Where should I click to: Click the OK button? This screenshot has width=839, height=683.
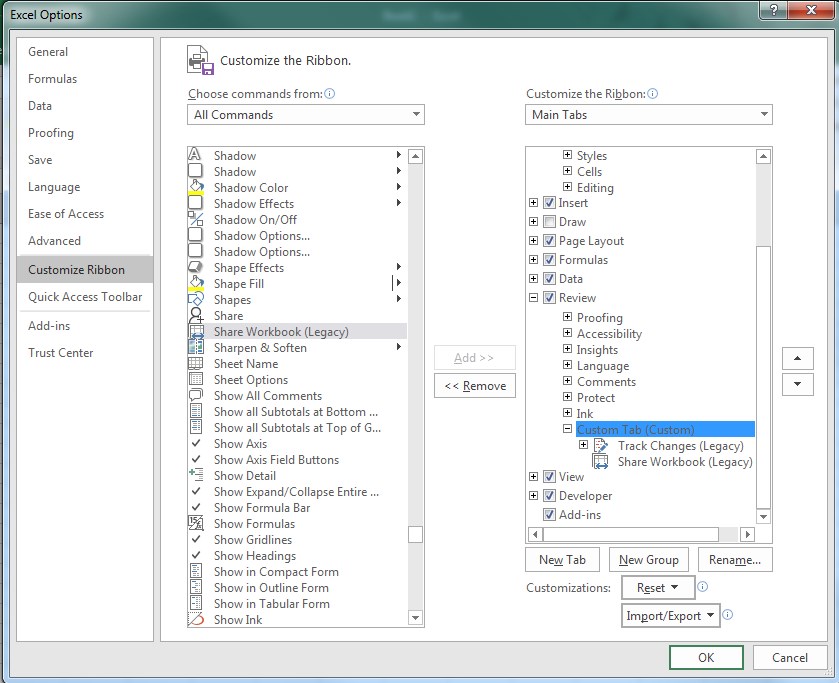coord(706,657)
